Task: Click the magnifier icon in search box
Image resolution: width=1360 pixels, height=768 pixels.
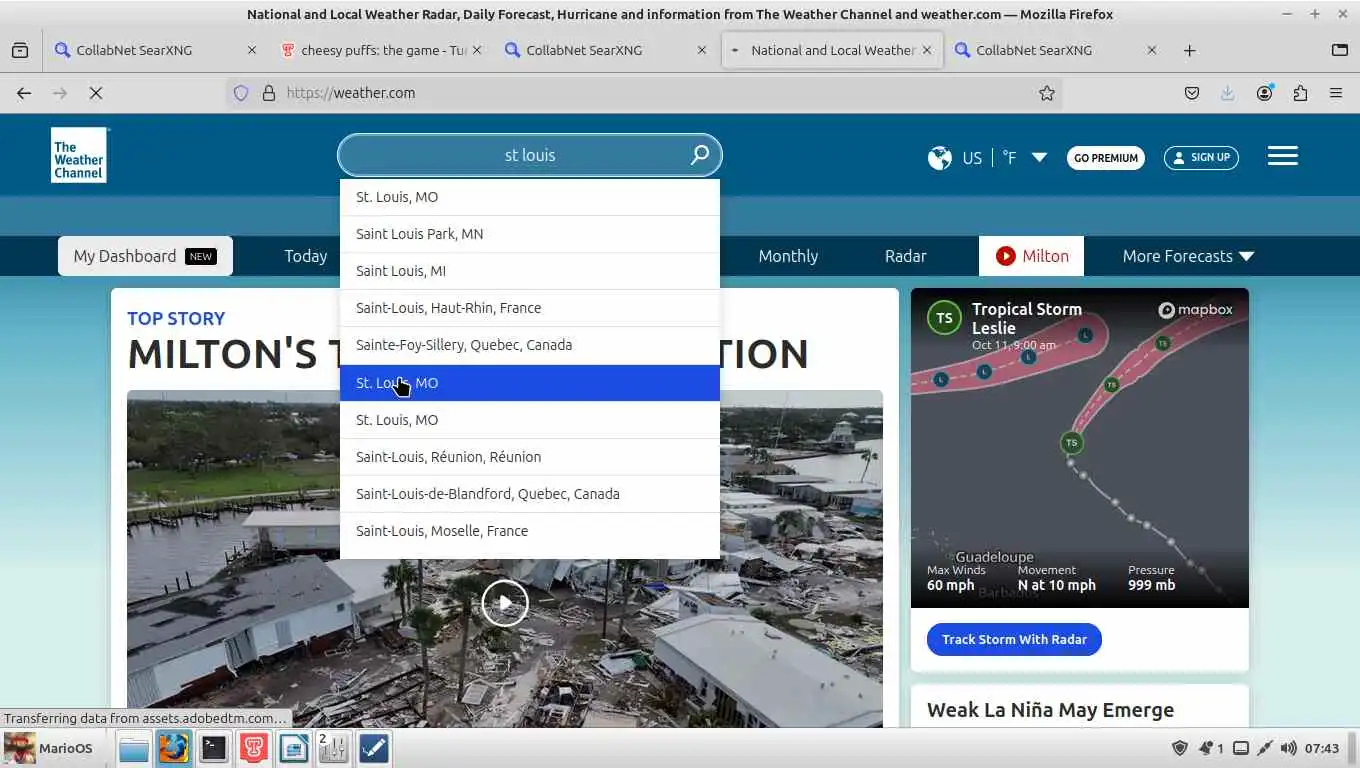Action: point(700,155)
